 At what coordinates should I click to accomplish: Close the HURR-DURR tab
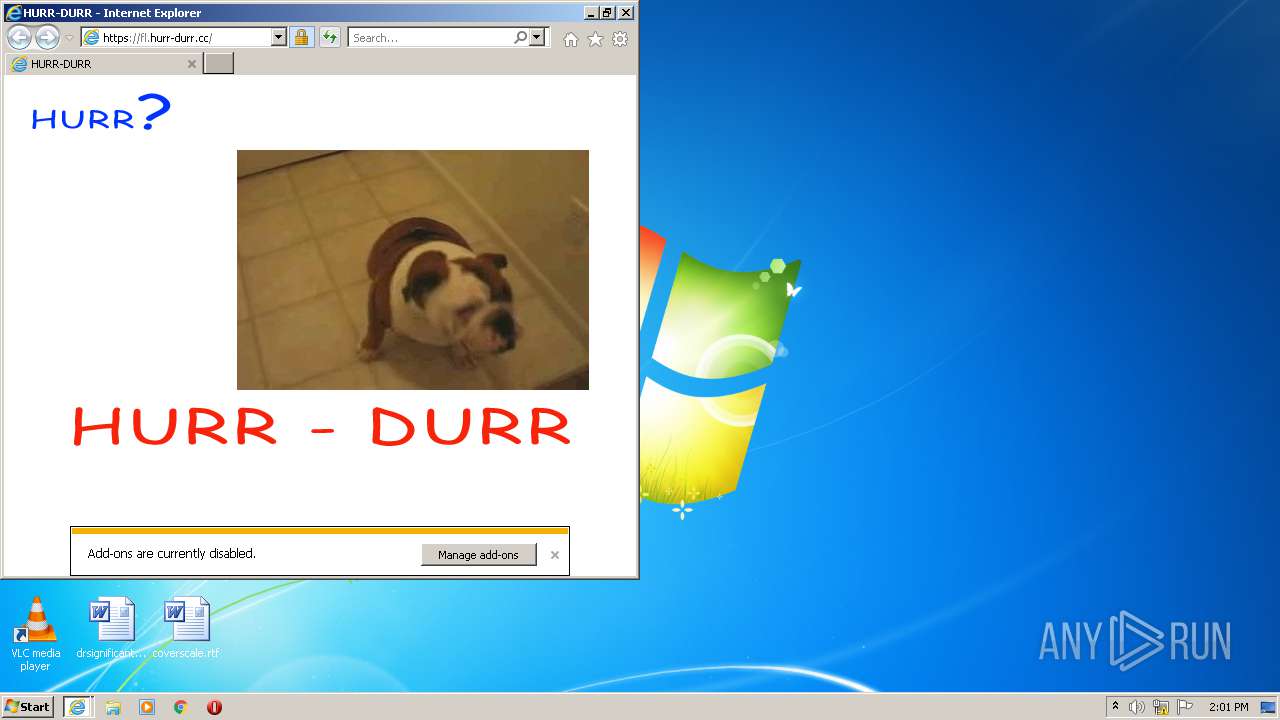coord(192,64)
